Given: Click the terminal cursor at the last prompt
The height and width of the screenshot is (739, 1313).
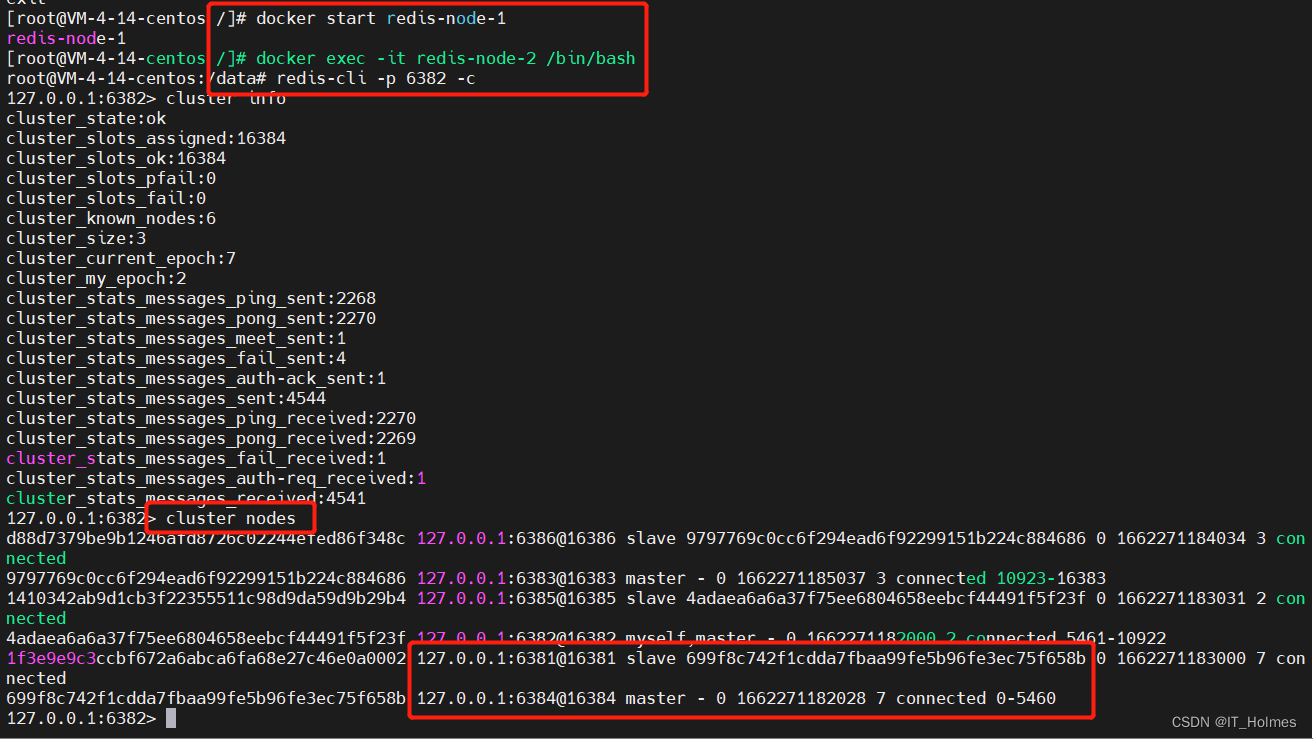Looking at the screenshot, I should [x=171, y=718].
